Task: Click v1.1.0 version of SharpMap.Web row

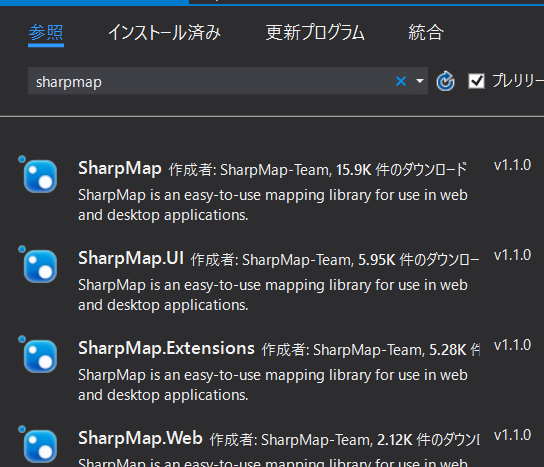Action: coord(512,435)
